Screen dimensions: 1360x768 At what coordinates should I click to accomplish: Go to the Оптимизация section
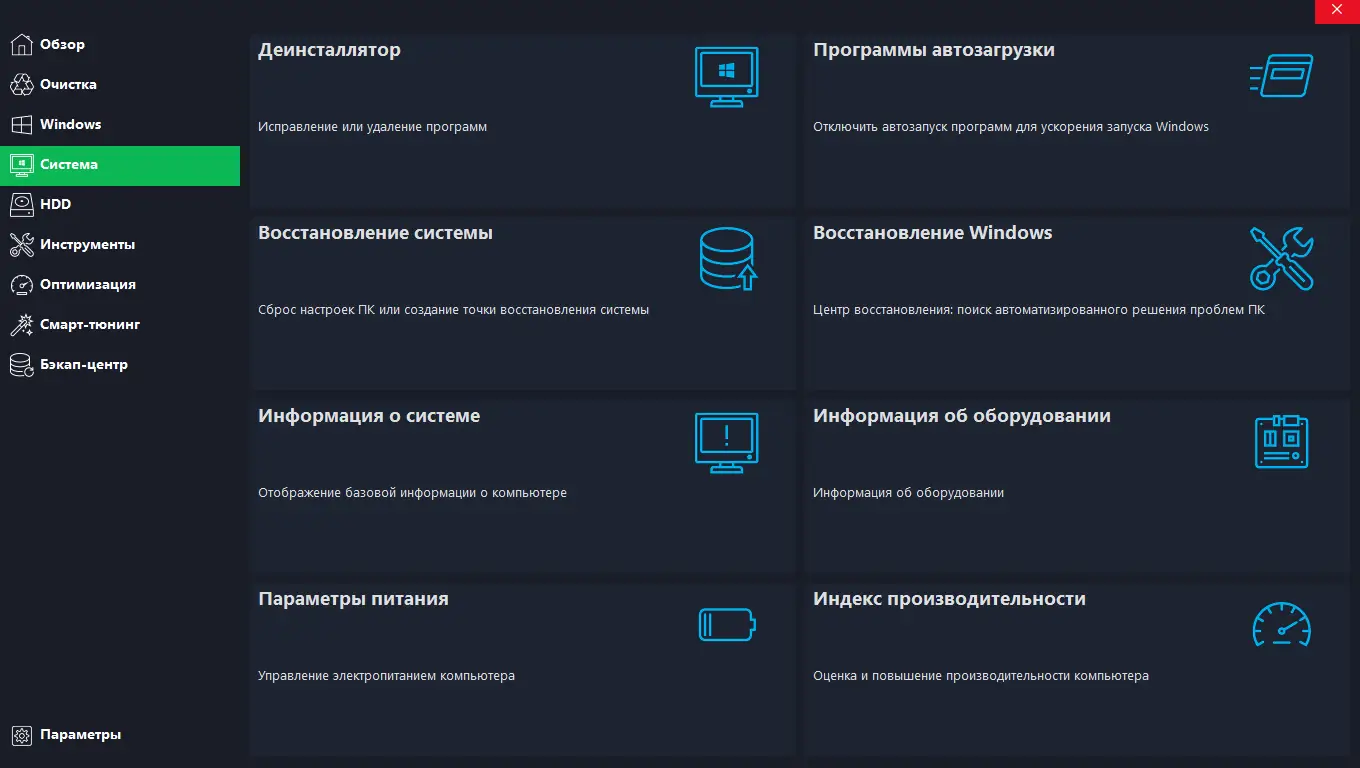click(120, 285)
